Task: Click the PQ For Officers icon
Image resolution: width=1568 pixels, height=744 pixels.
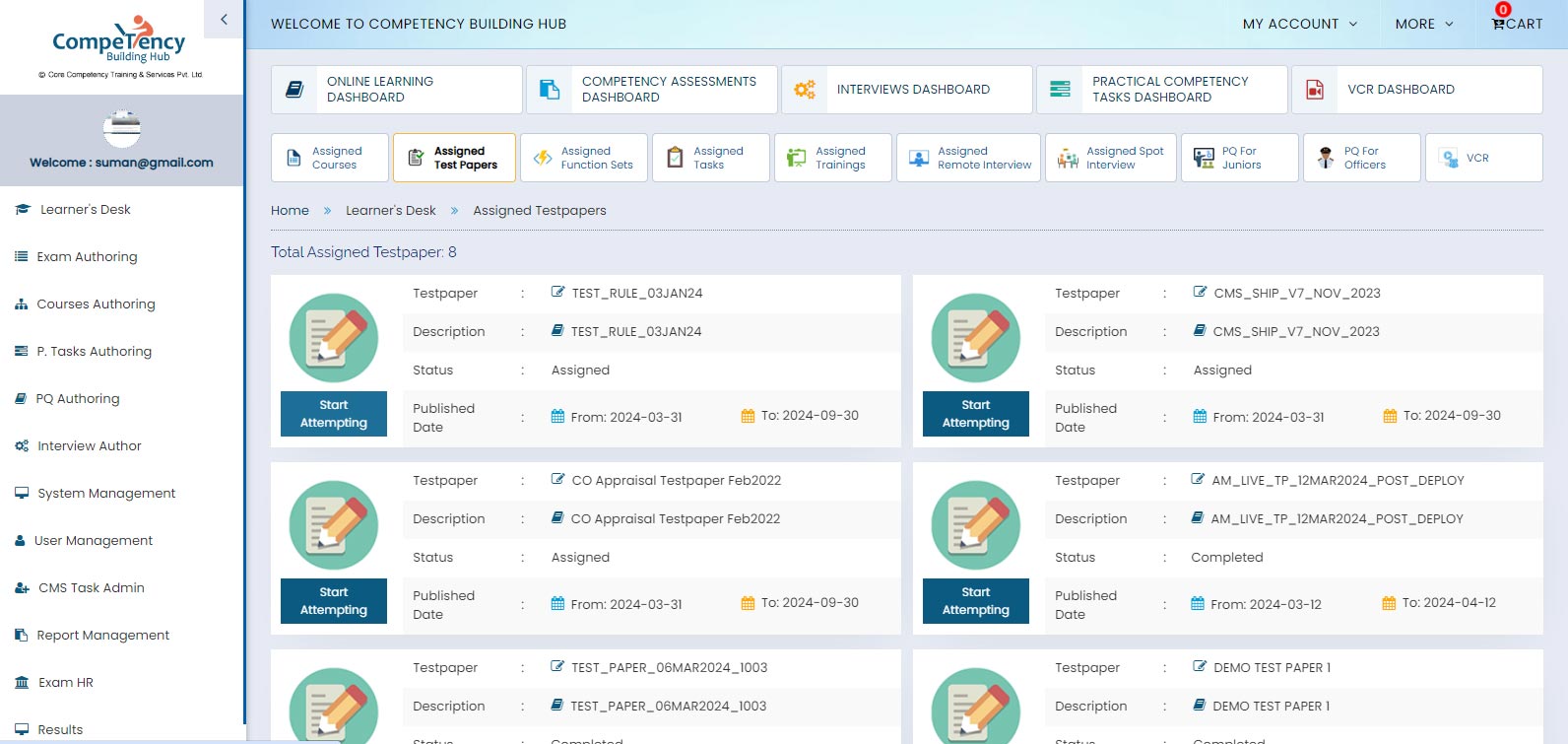Action: (x=1326, y=158)
